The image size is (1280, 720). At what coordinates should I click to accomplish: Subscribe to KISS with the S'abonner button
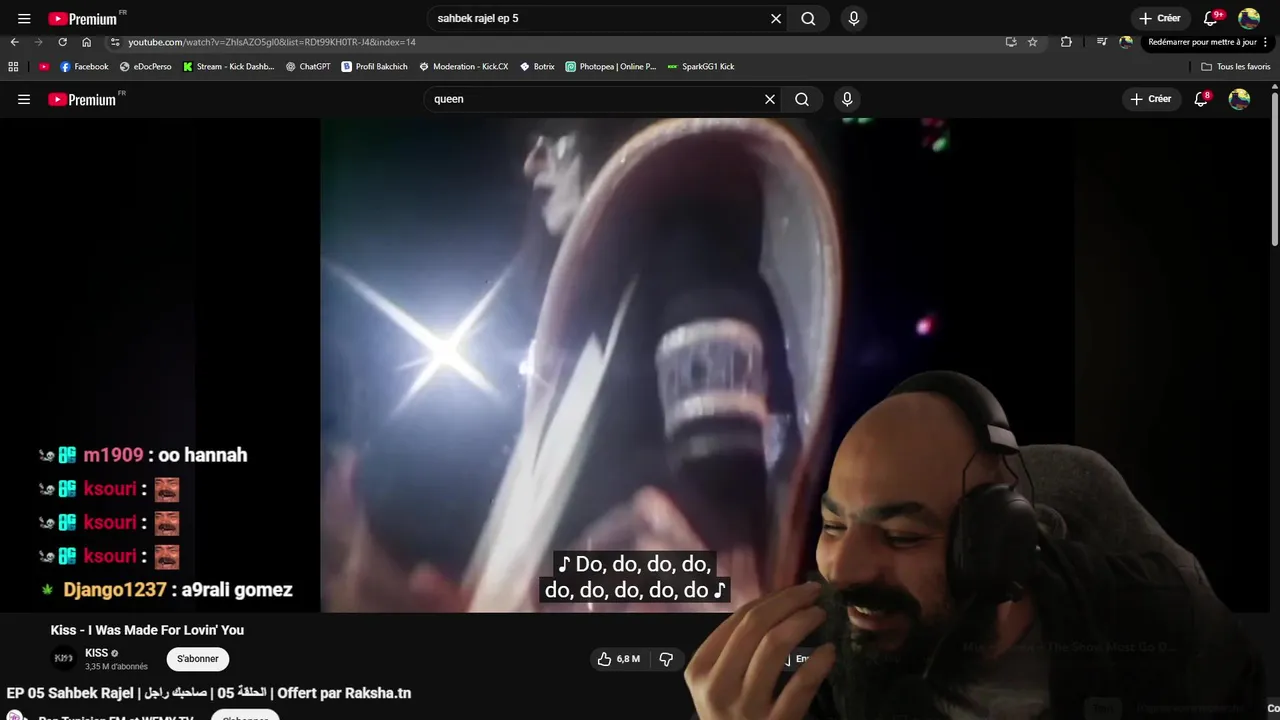coord(198,659)
